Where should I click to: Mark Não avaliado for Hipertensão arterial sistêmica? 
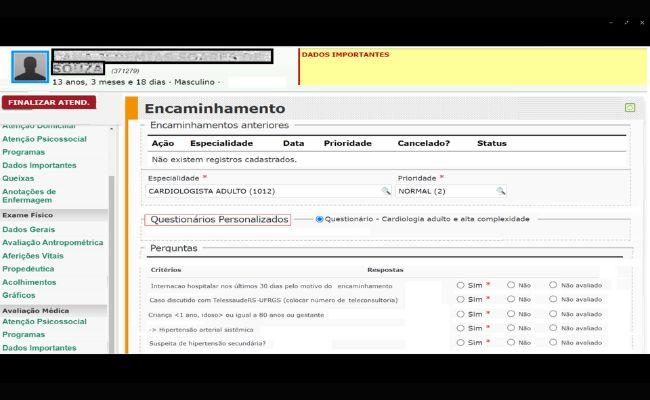coord(553,328)
